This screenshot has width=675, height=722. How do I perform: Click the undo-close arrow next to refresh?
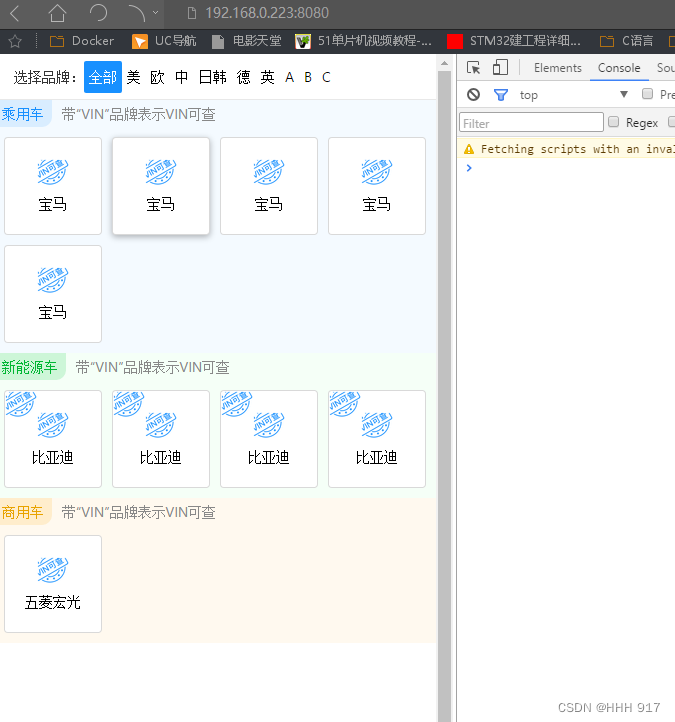point(136,13)
